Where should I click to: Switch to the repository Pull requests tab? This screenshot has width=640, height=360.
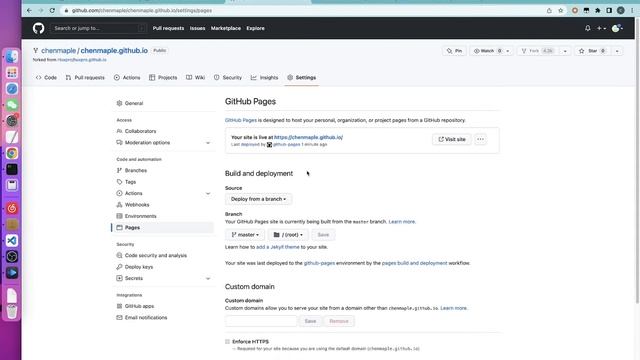pyautogui.click(x=85, y=78)
